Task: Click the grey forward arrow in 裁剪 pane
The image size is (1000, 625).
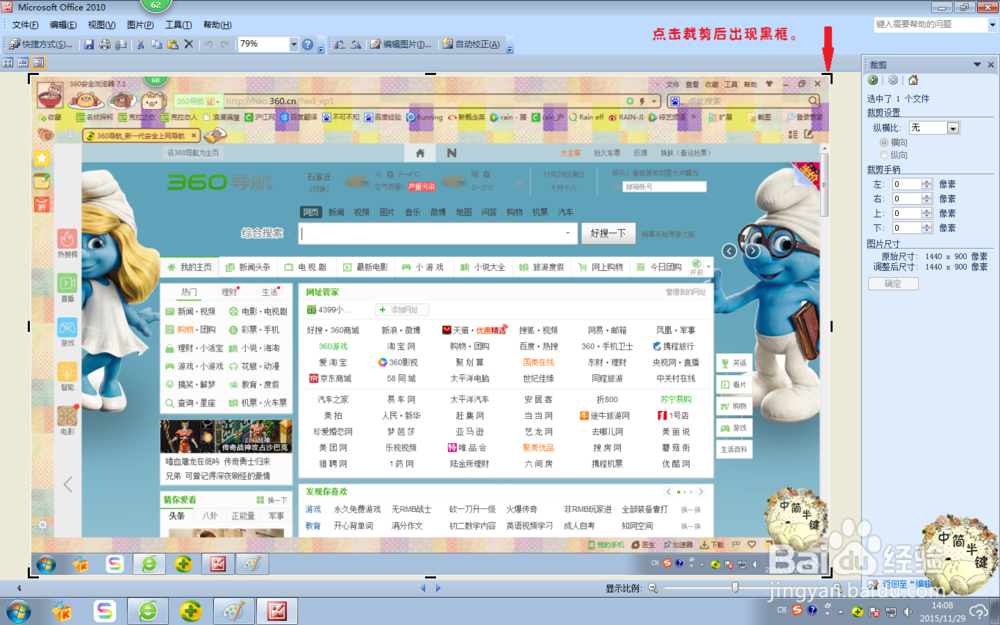Action: click(893, 80)
